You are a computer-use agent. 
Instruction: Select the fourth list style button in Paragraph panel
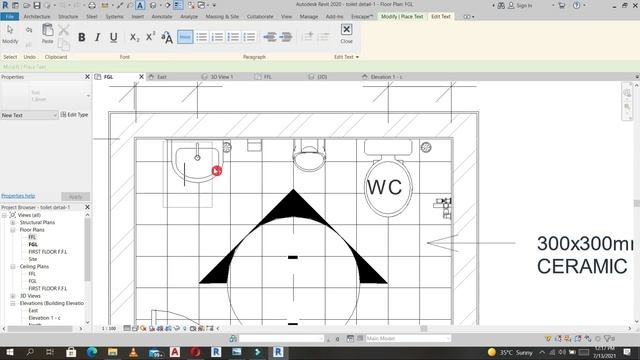[249, 37]
